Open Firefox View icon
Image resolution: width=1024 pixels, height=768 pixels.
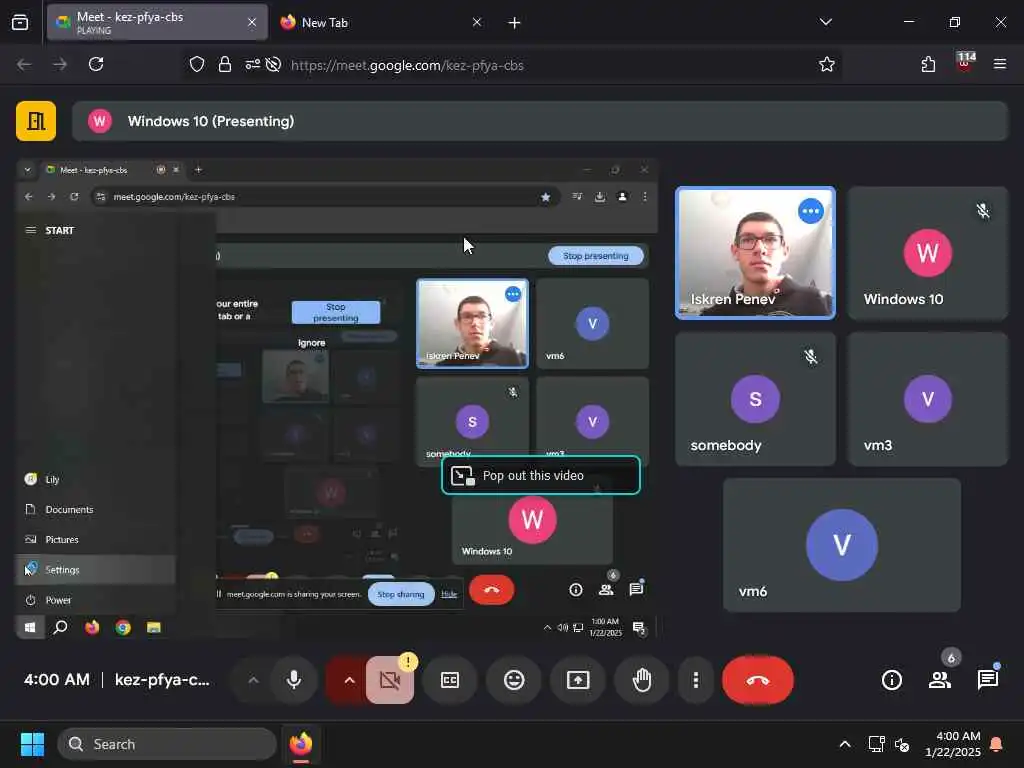tap(20, 22)
